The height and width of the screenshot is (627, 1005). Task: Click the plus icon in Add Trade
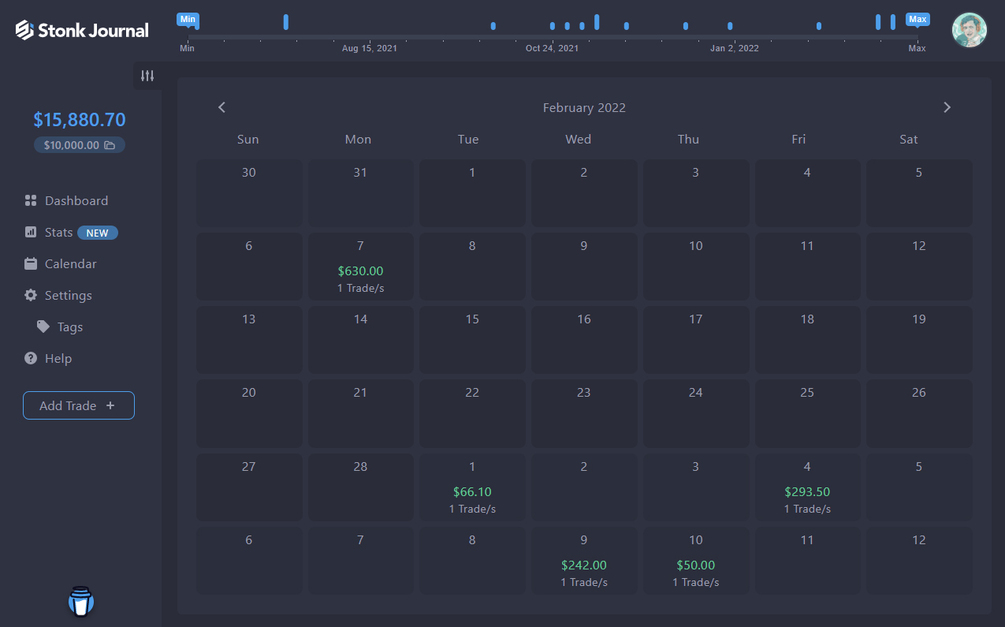click(110, 406)
